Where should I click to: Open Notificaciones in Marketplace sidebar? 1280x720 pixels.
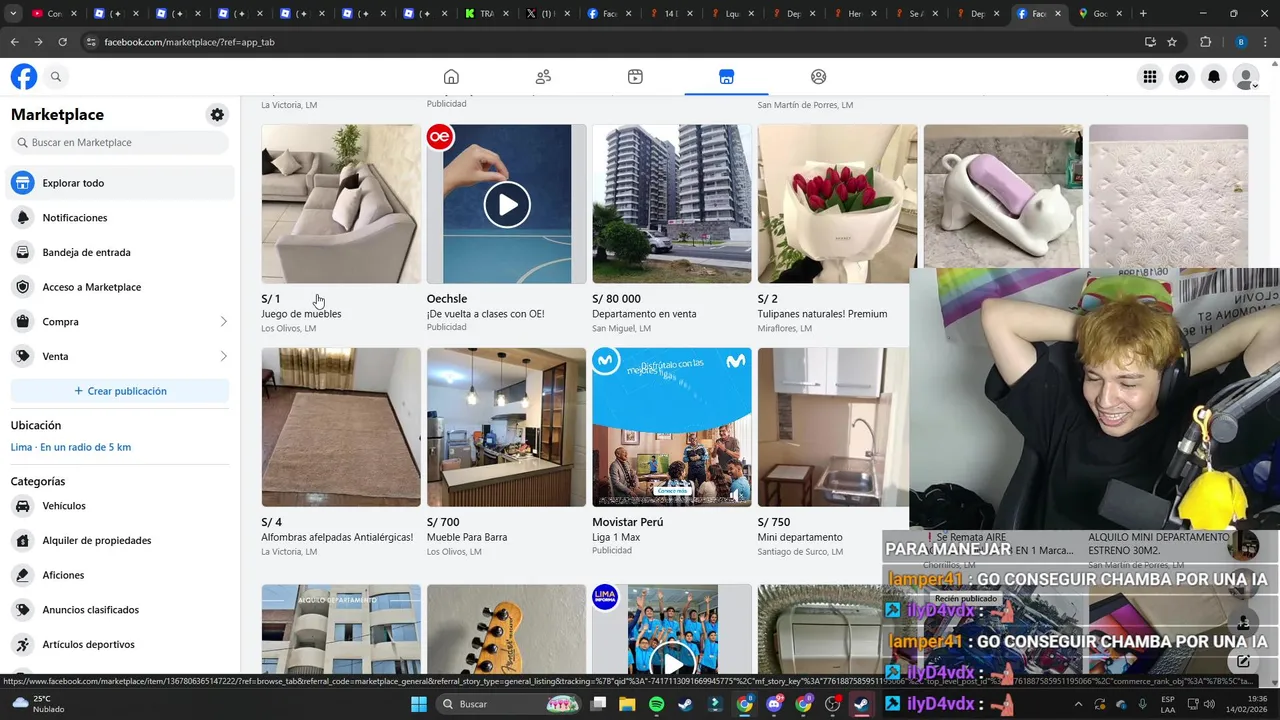[x=122, y=218]
